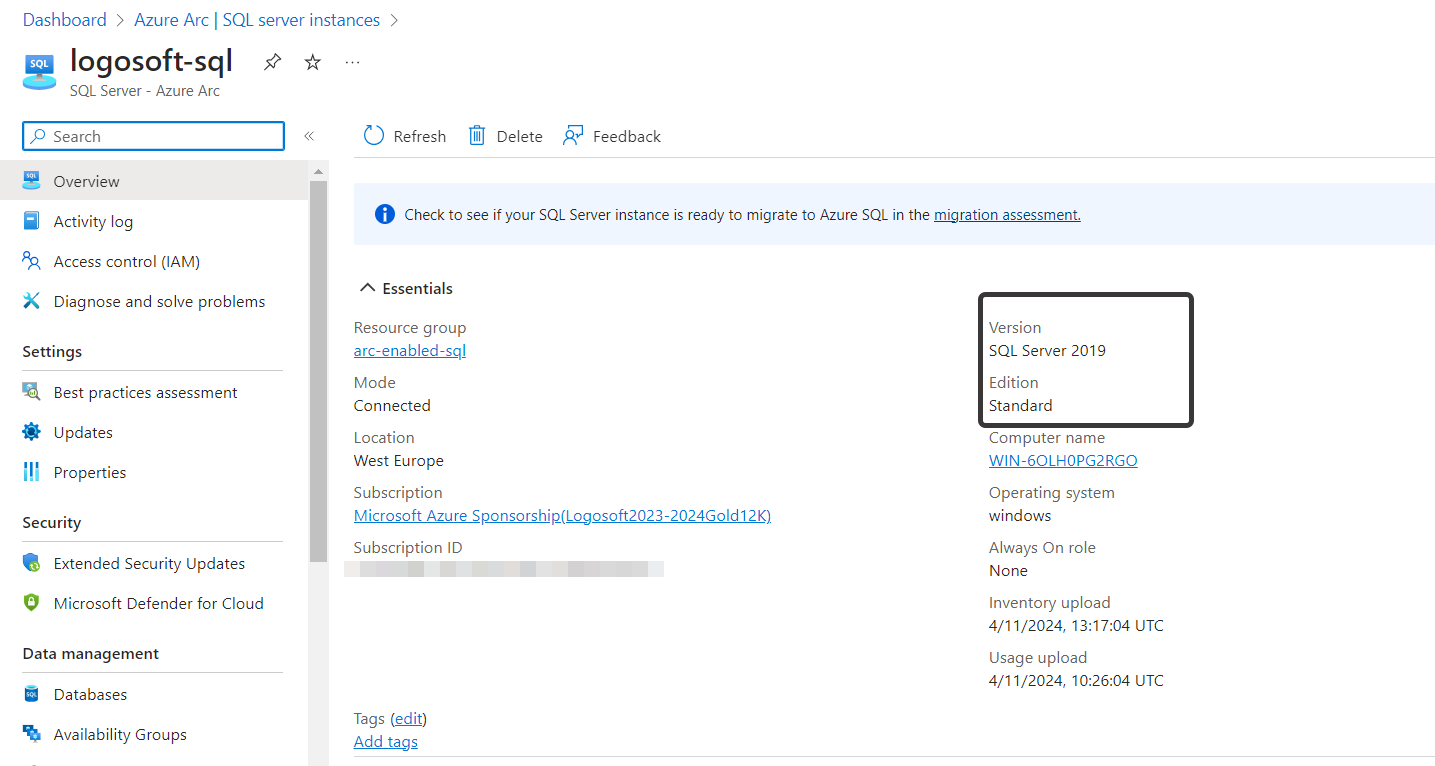Click the migration assessment link
This screenshot has height=766, width=1435.
[x=1006, y=214]
